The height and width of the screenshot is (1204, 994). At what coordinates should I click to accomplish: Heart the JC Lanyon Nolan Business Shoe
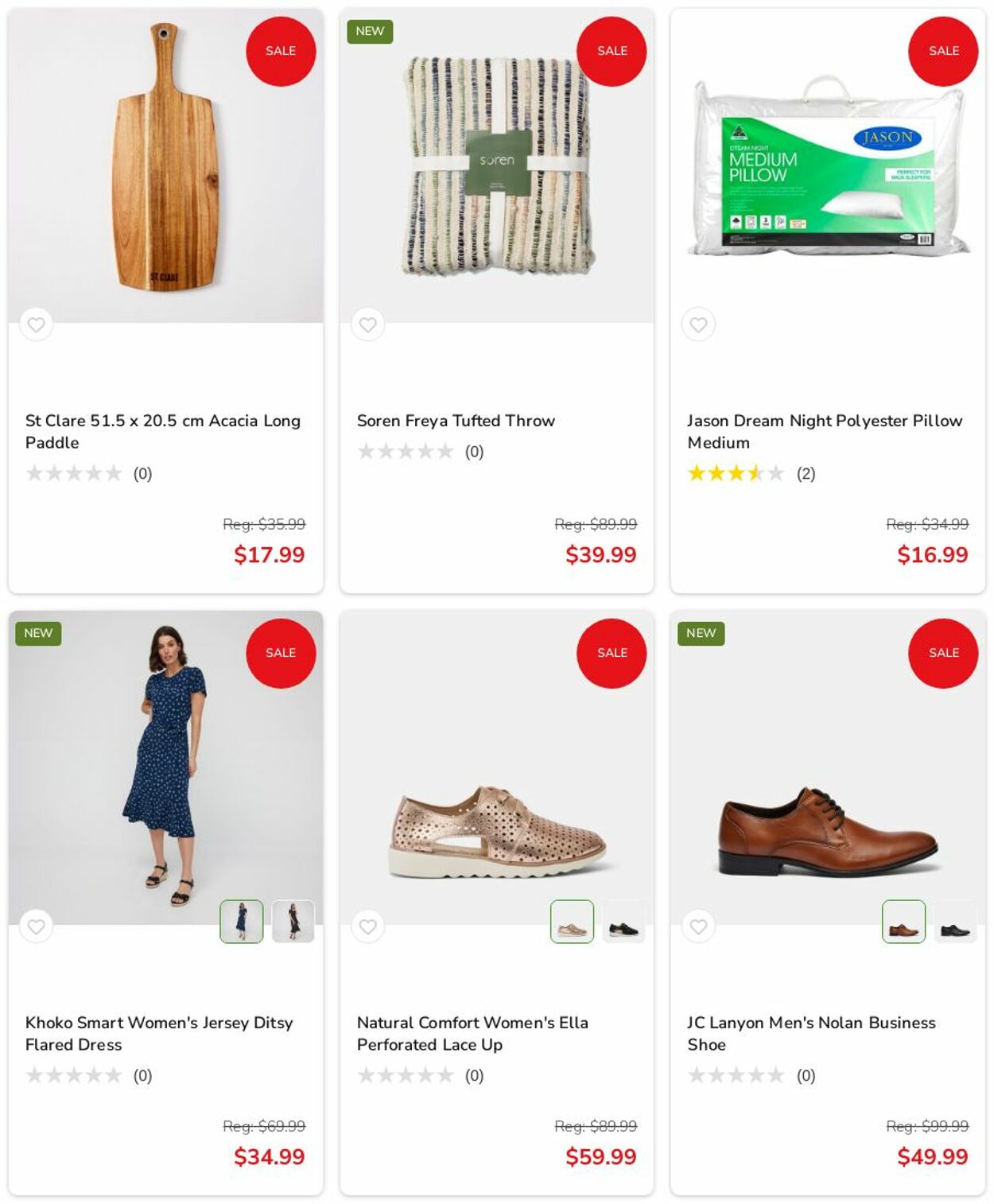(x=698, y=926)
